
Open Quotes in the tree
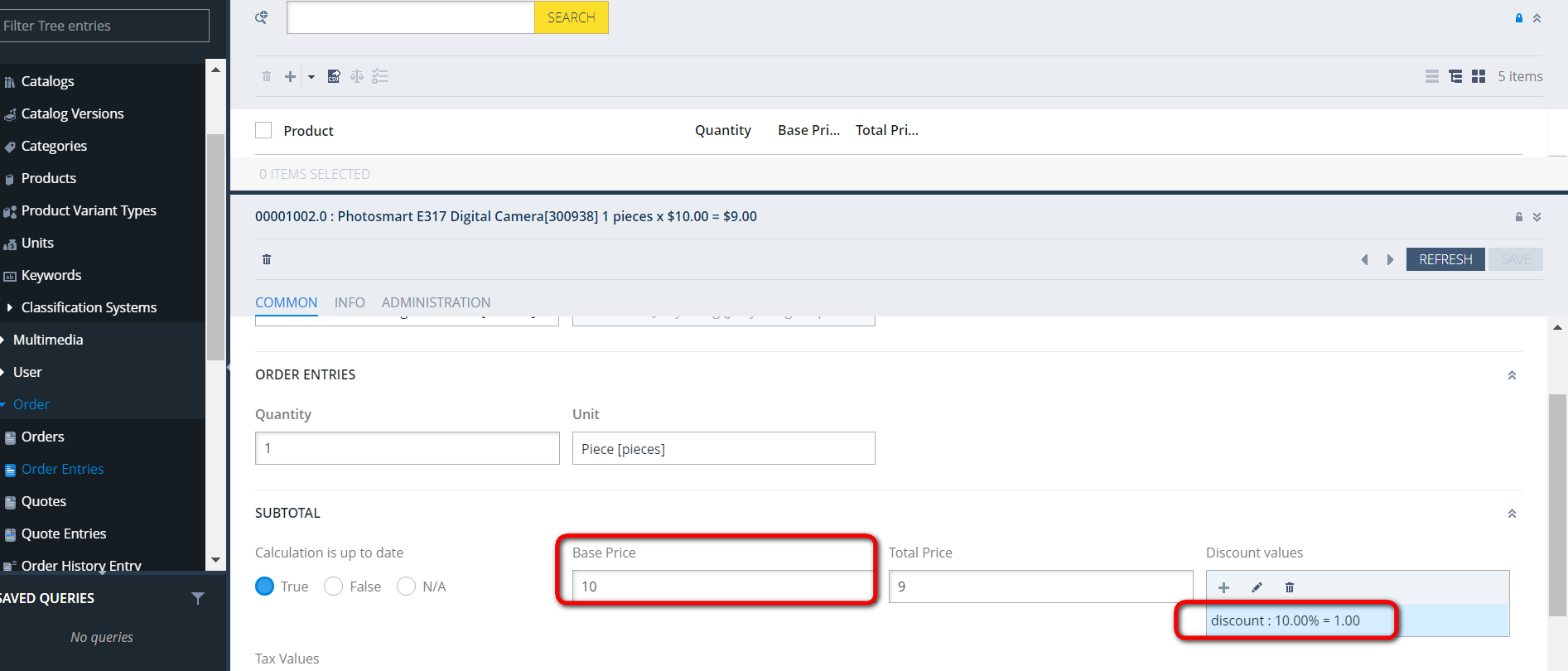click(44, 501)
